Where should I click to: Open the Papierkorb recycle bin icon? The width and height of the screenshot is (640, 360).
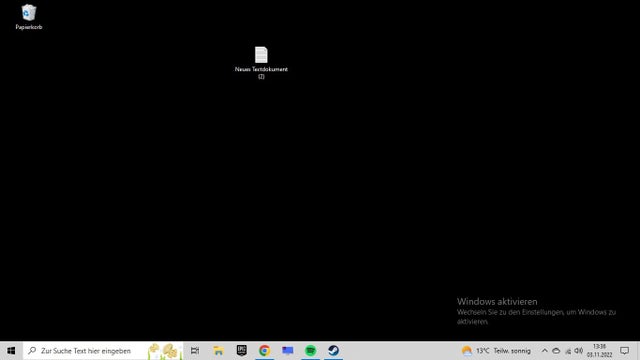(29, 17)
